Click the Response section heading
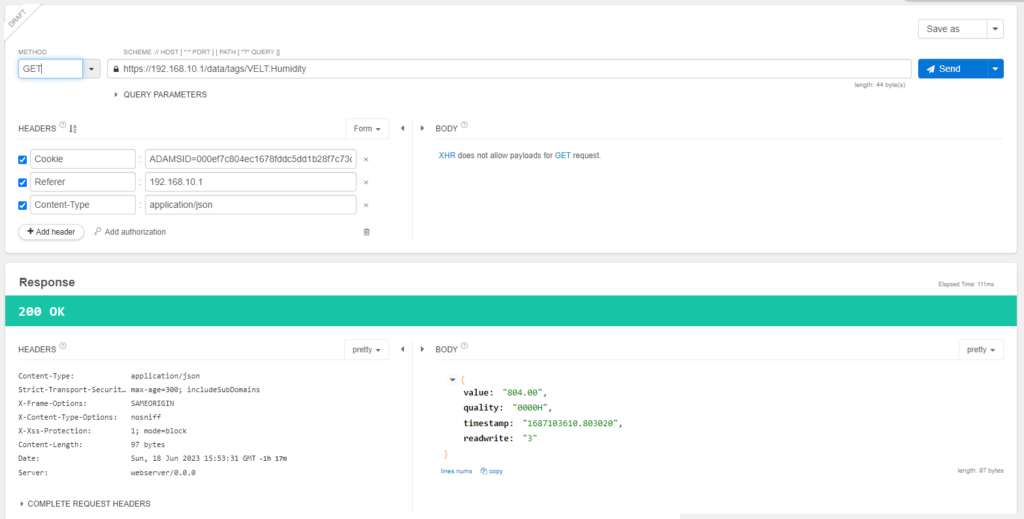Viewport: 1024px width, 519px height. 47,282
